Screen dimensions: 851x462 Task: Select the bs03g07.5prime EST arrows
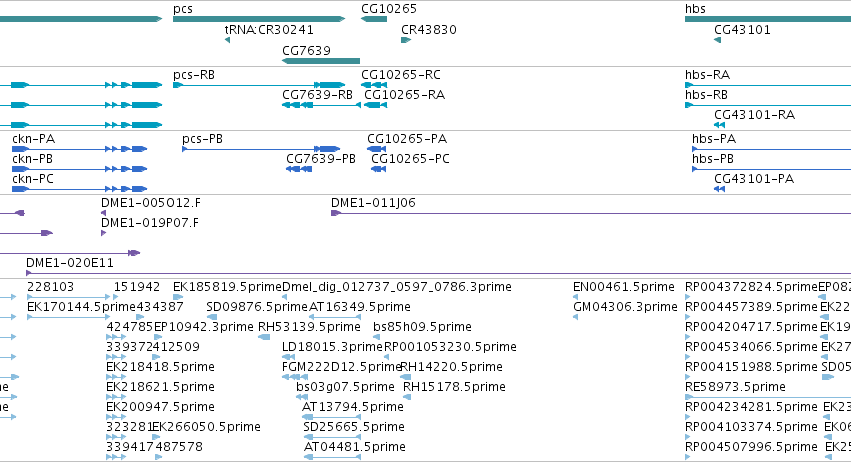[302, 397]
